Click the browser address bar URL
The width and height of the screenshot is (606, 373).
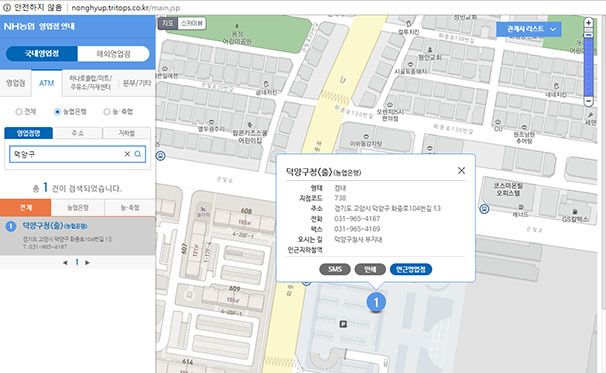(126, 7)
